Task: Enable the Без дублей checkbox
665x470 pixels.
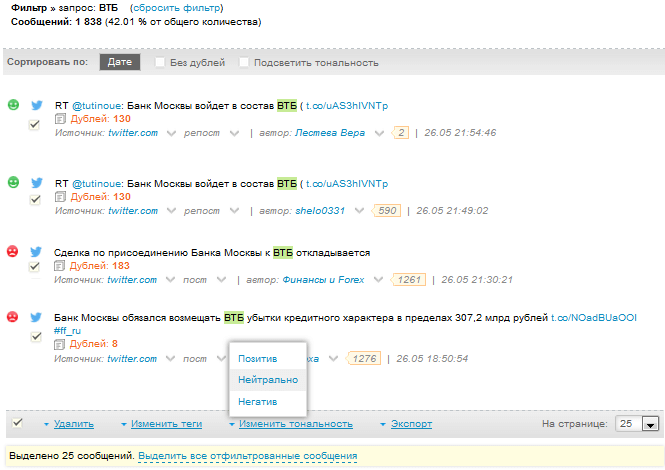Action: (x=160, y=62)
